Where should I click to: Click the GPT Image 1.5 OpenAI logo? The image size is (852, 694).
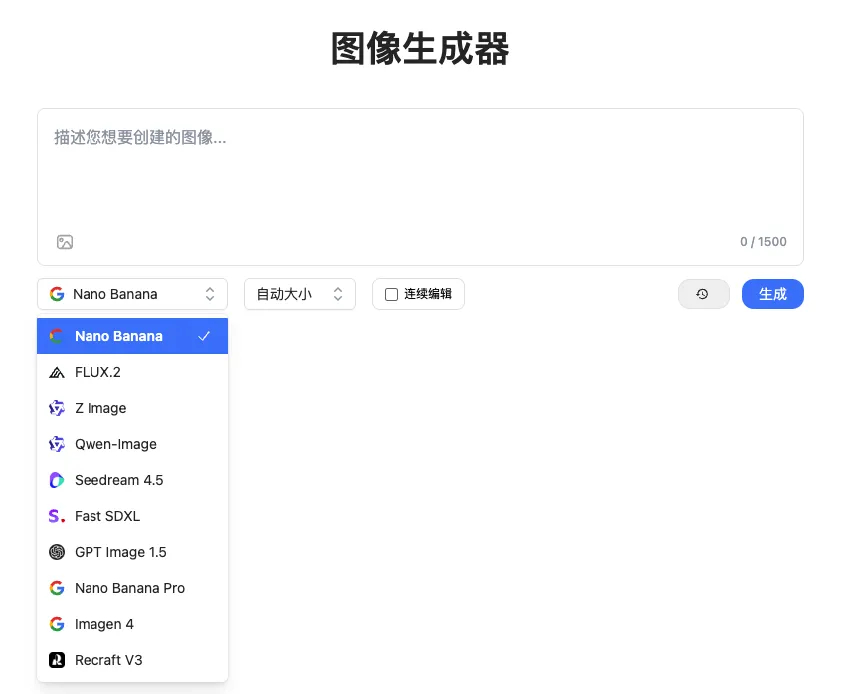point(57,552)
